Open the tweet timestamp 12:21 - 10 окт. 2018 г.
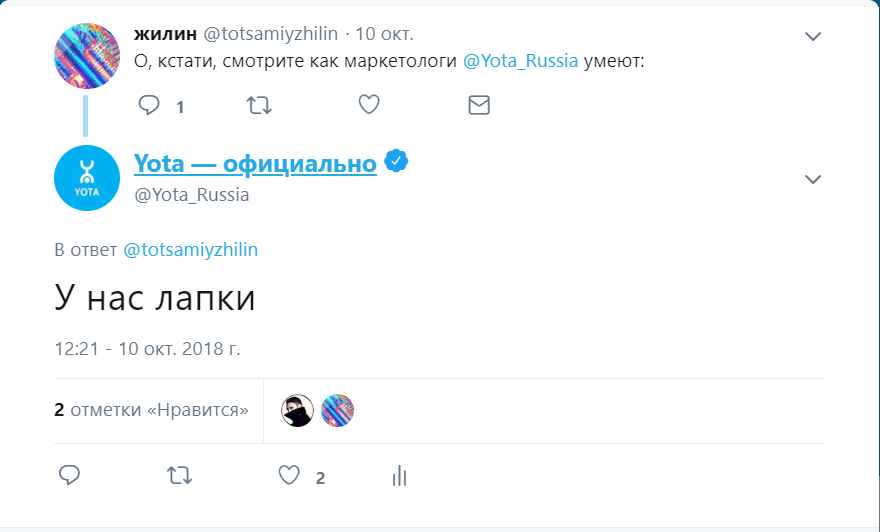The image size is (880, 532). click(x=147, y=349)
